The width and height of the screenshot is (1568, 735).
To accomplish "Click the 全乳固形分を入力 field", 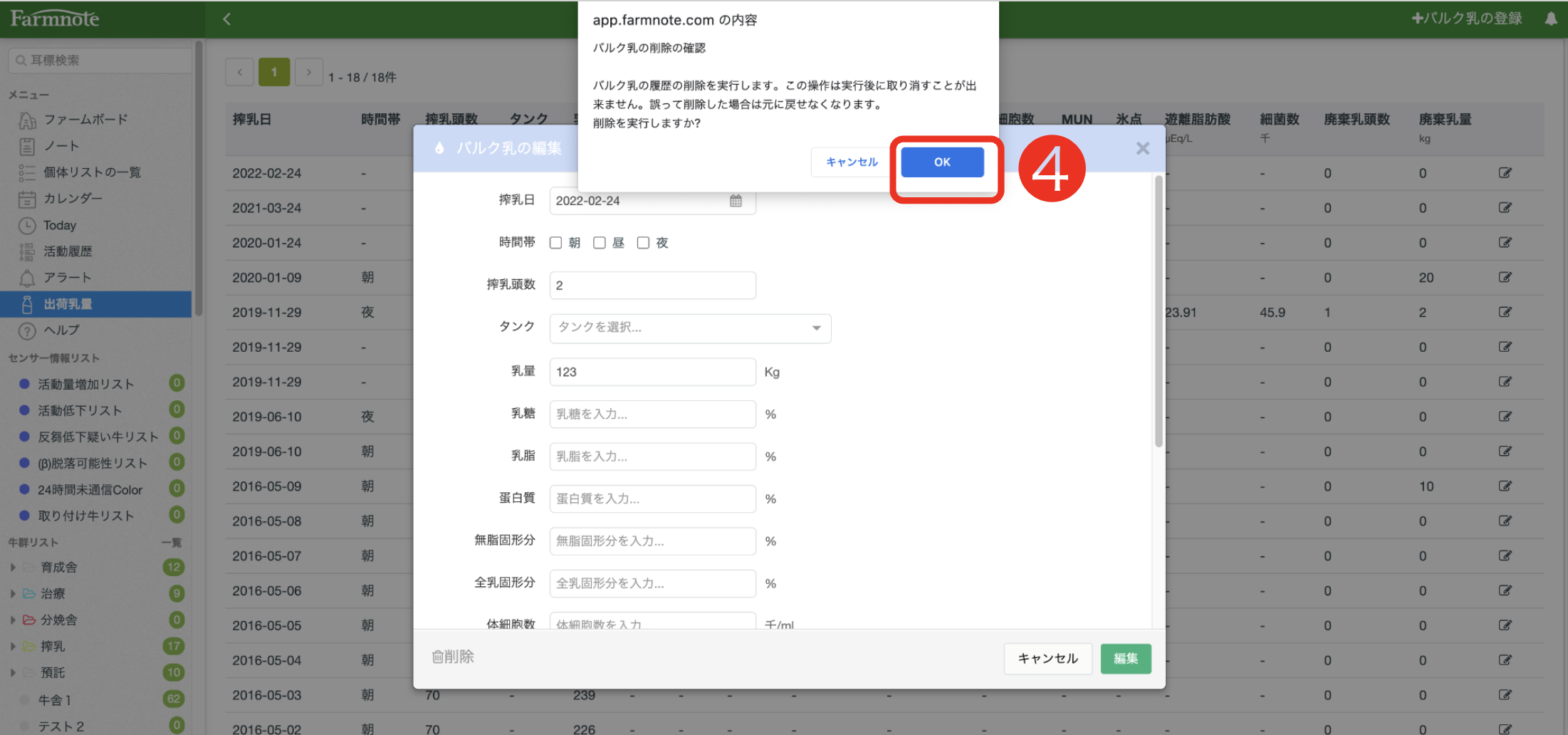I will point(652,583).
